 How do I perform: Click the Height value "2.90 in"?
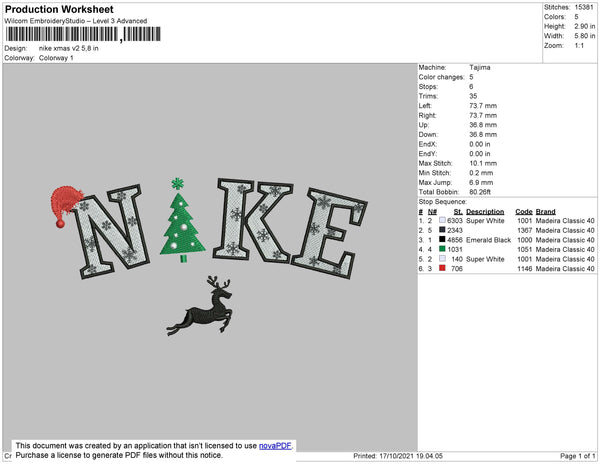[585, 26]
